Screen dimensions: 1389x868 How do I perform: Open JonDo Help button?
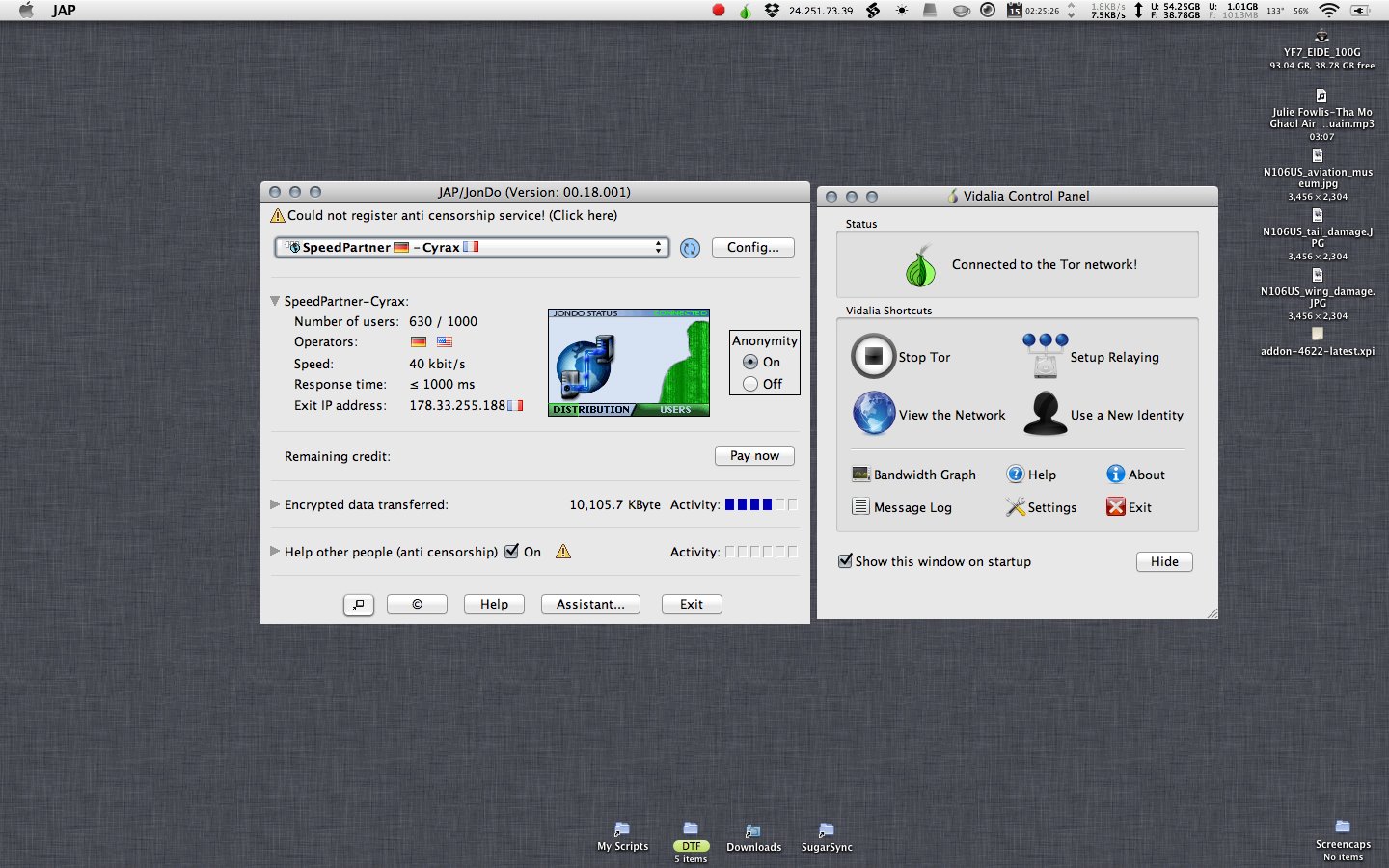point(494,604)
